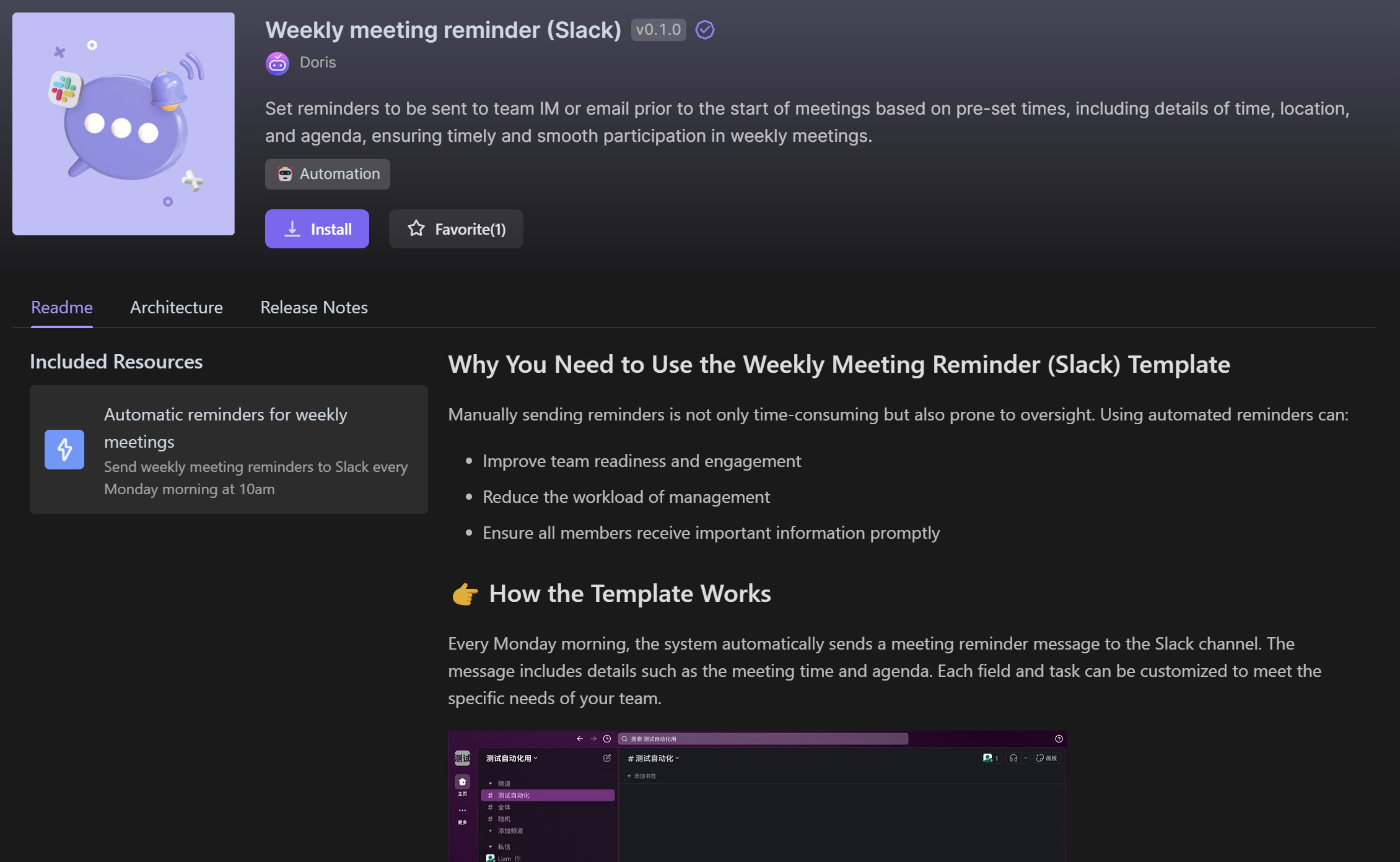Image resolution: width=1400 pixels, height=862 pixels.
Task: Click the Install button
Action: click(x=317, y=228)
